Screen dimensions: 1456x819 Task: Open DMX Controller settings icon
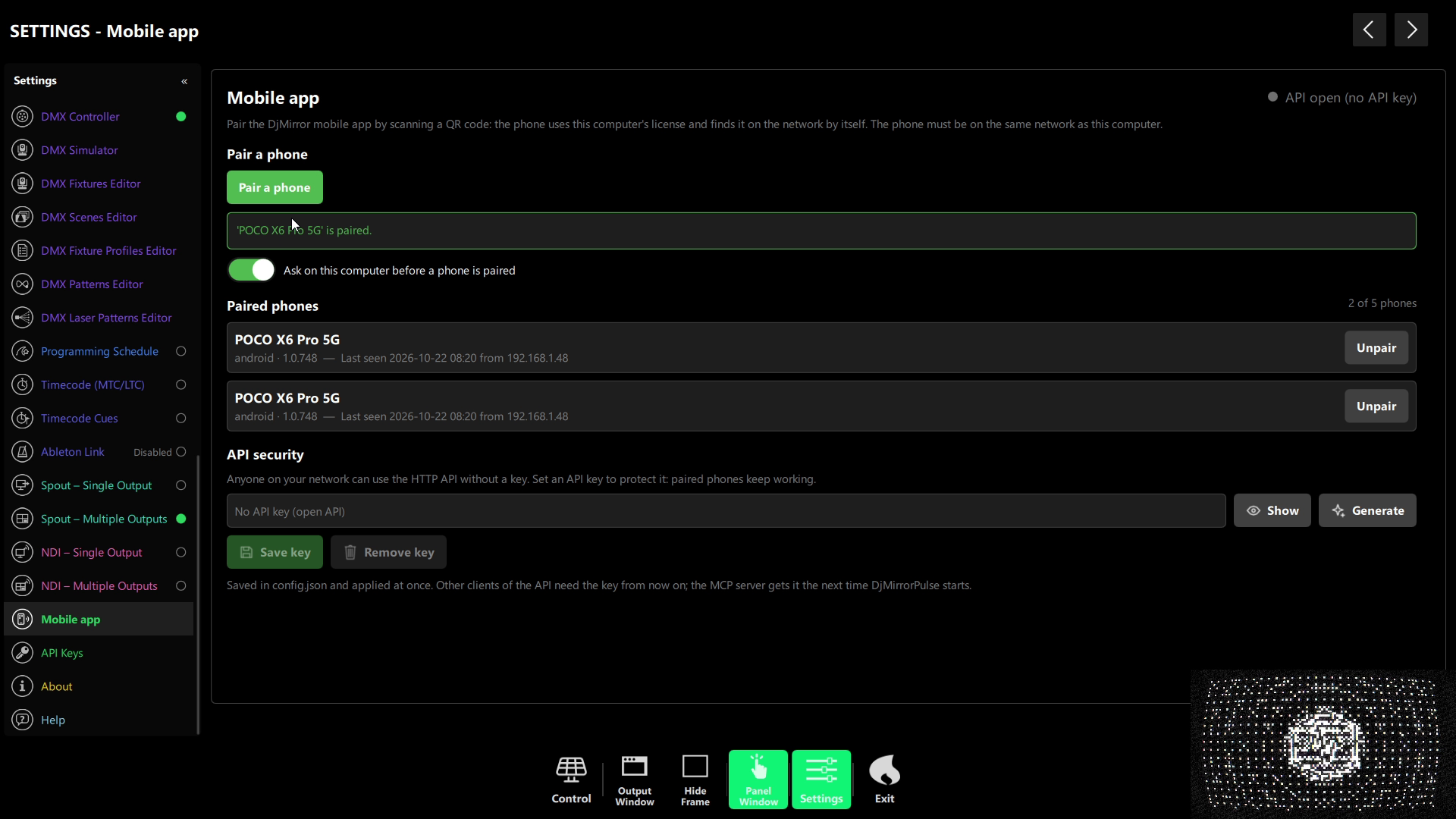click(x=23, y=116)
